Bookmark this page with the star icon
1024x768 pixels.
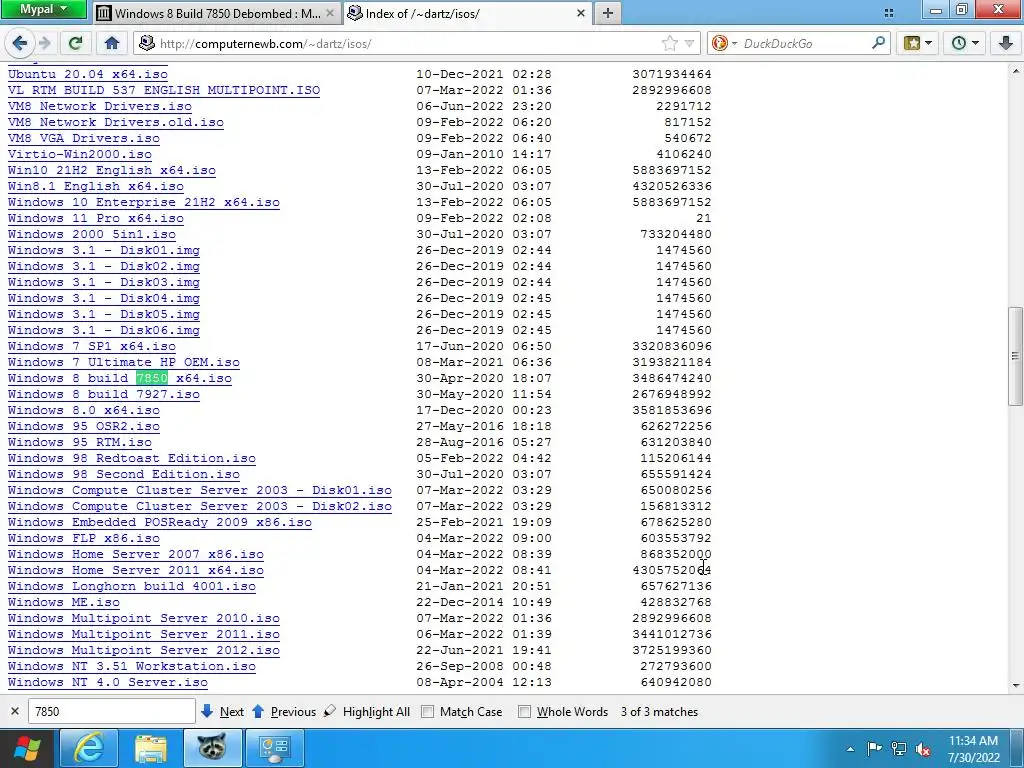tap(669, 44)
